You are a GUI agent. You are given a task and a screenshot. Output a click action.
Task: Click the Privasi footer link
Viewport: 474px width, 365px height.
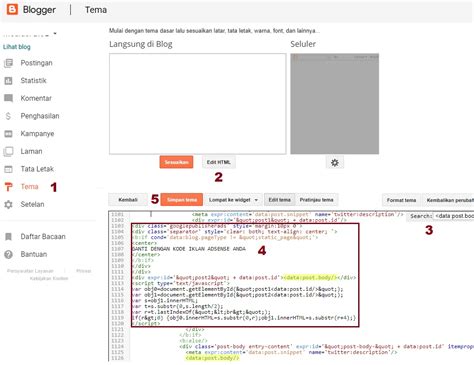pyautogui.click(x=84, y=271)
